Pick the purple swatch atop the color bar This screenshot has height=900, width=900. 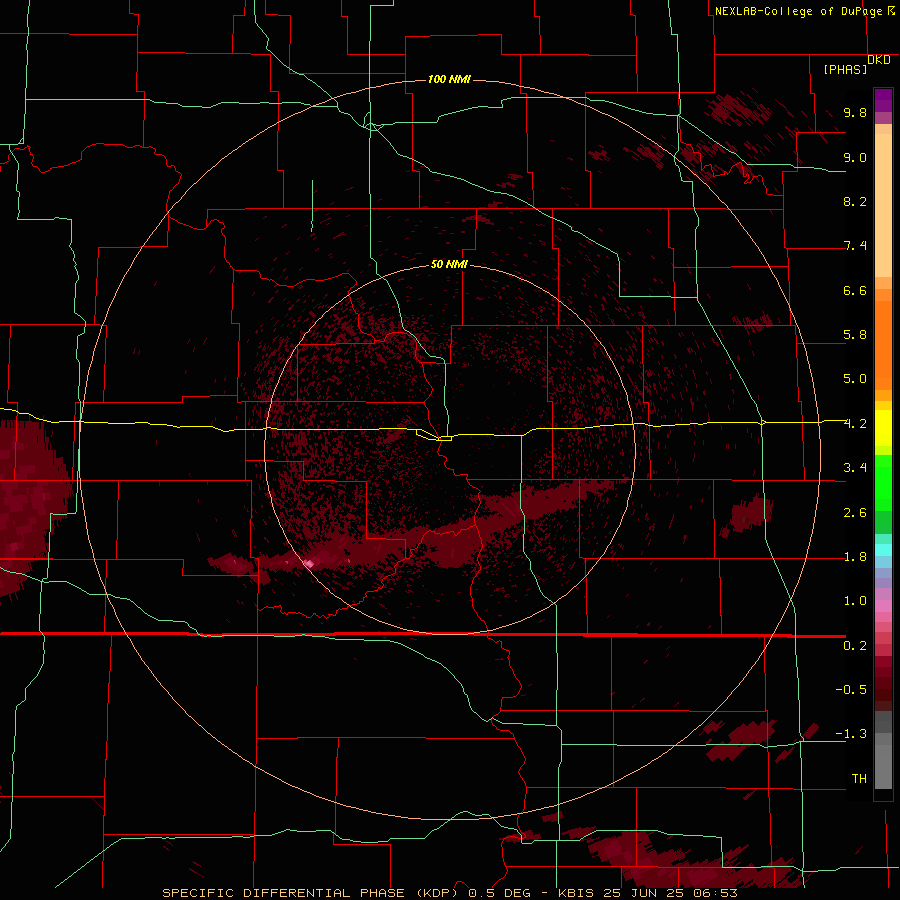pos(883,100)
